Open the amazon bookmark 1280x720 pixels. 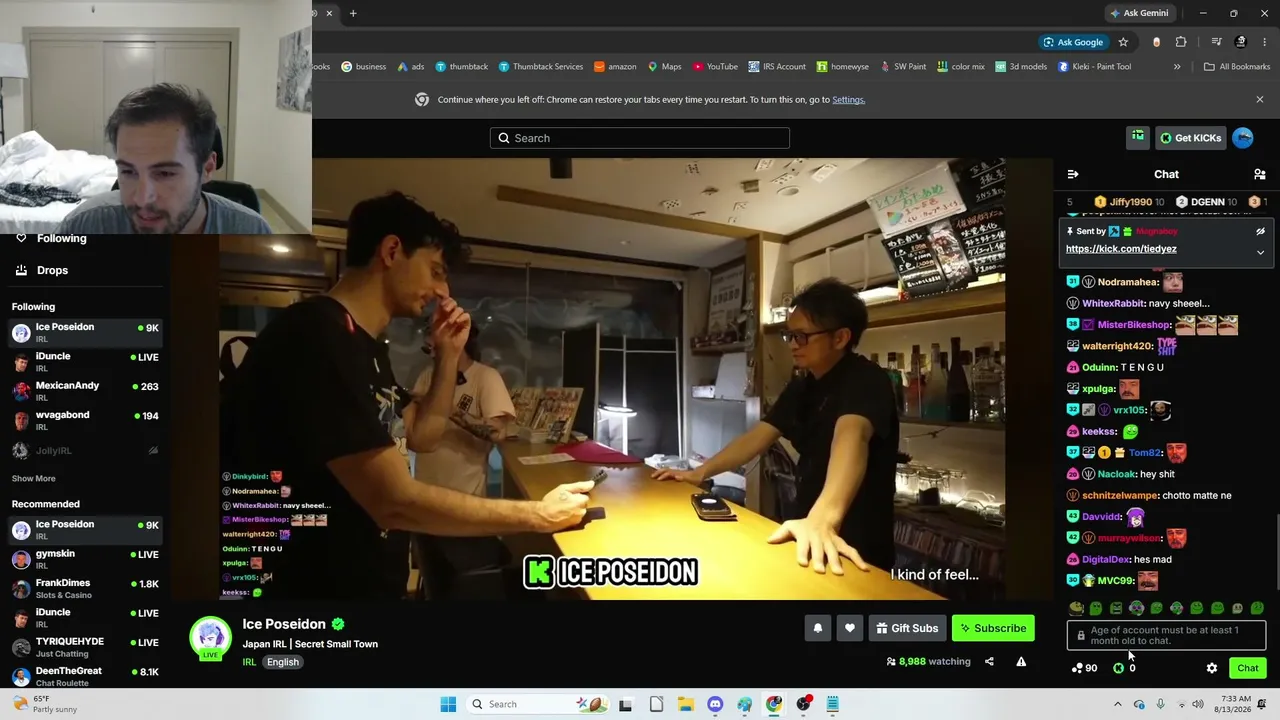click(x=615, y=67)
